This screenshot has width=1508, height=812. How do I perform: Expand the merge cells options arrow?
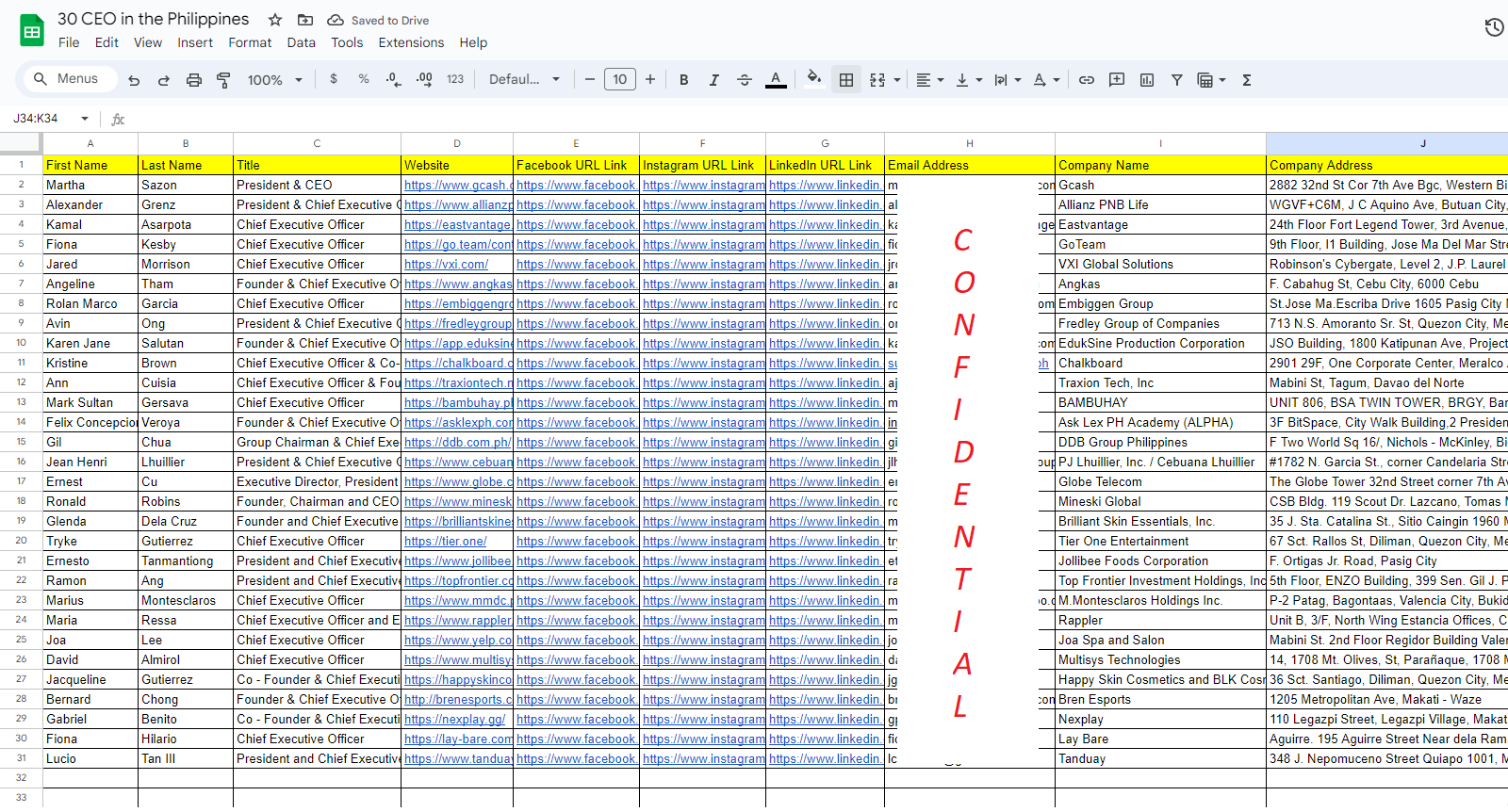point(897,80)
